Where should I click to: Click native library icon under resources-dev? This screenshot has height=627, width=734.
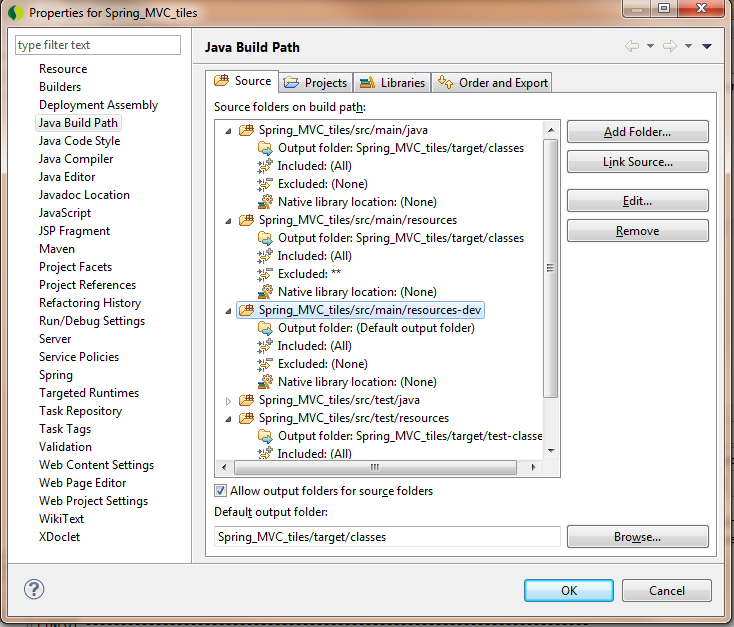[265, 382]
